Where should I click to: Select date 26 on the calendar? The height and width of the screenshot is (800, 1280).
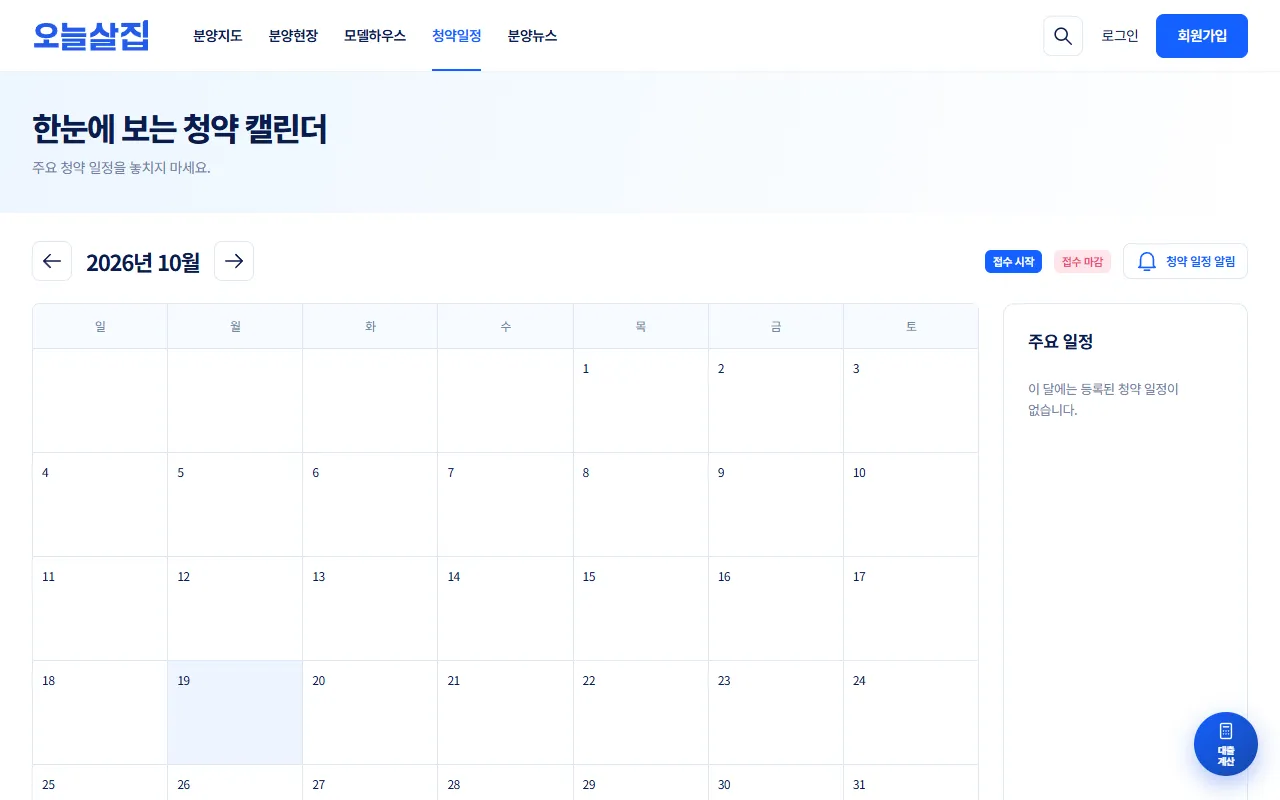(235, 783)
